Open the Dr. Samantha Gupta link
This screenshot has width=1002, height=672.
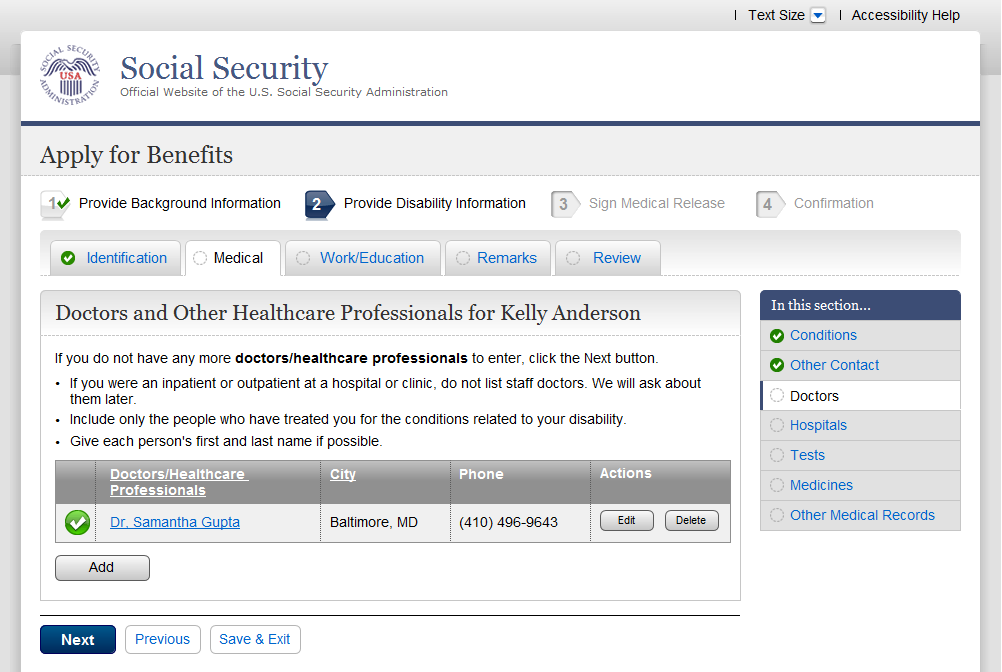pyautogui.click(x=175, y=522)
